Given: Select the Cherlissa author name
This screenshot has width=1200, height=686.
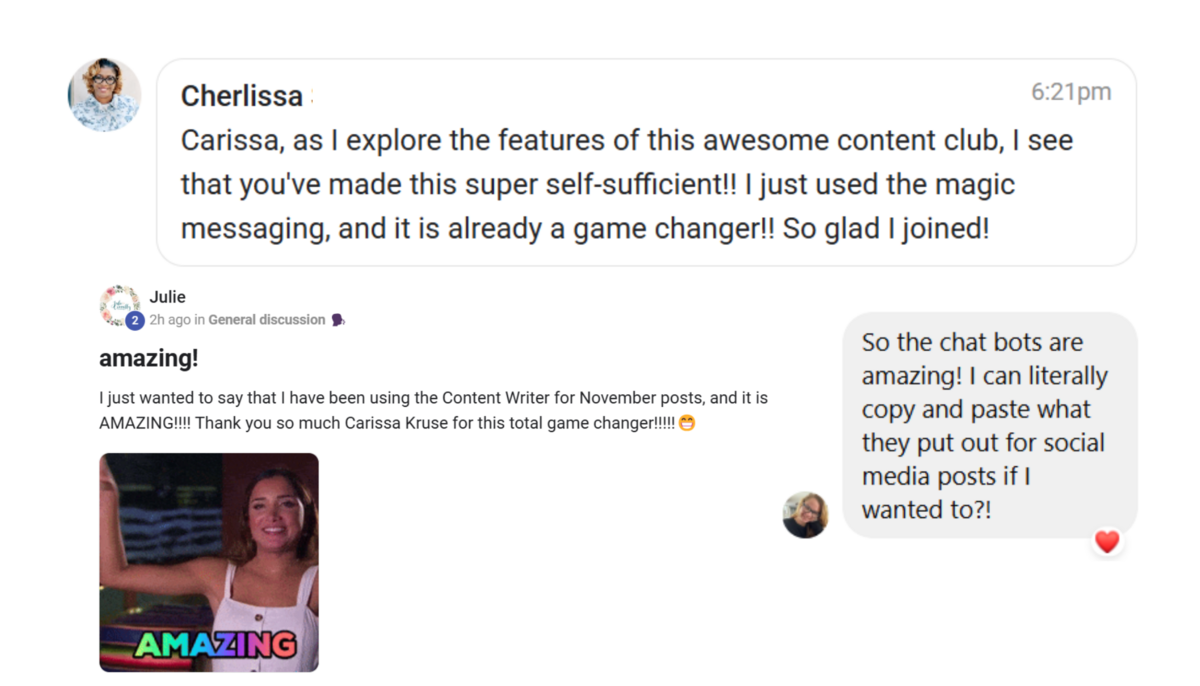Looking at the screenshot, I should tap(241, 96).
